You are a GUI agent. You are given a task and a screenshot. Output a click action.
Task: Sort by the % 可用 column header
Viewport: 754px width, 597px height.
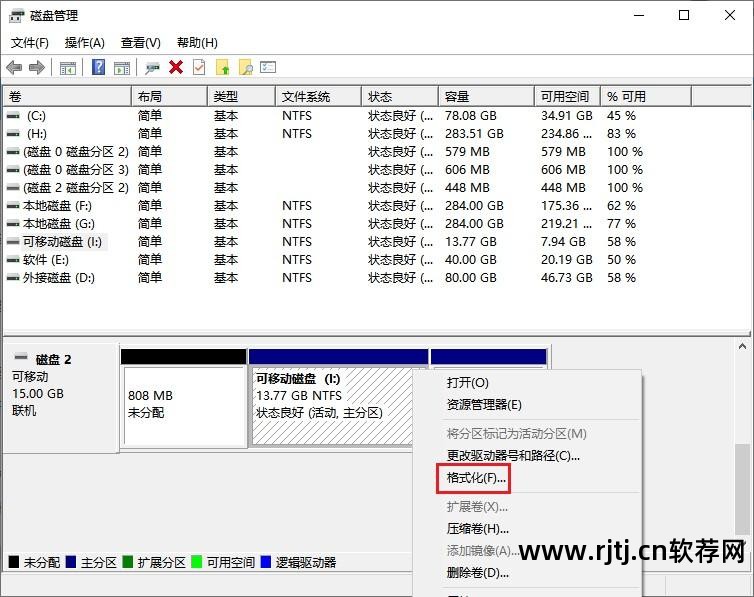(x=646, y=97)
